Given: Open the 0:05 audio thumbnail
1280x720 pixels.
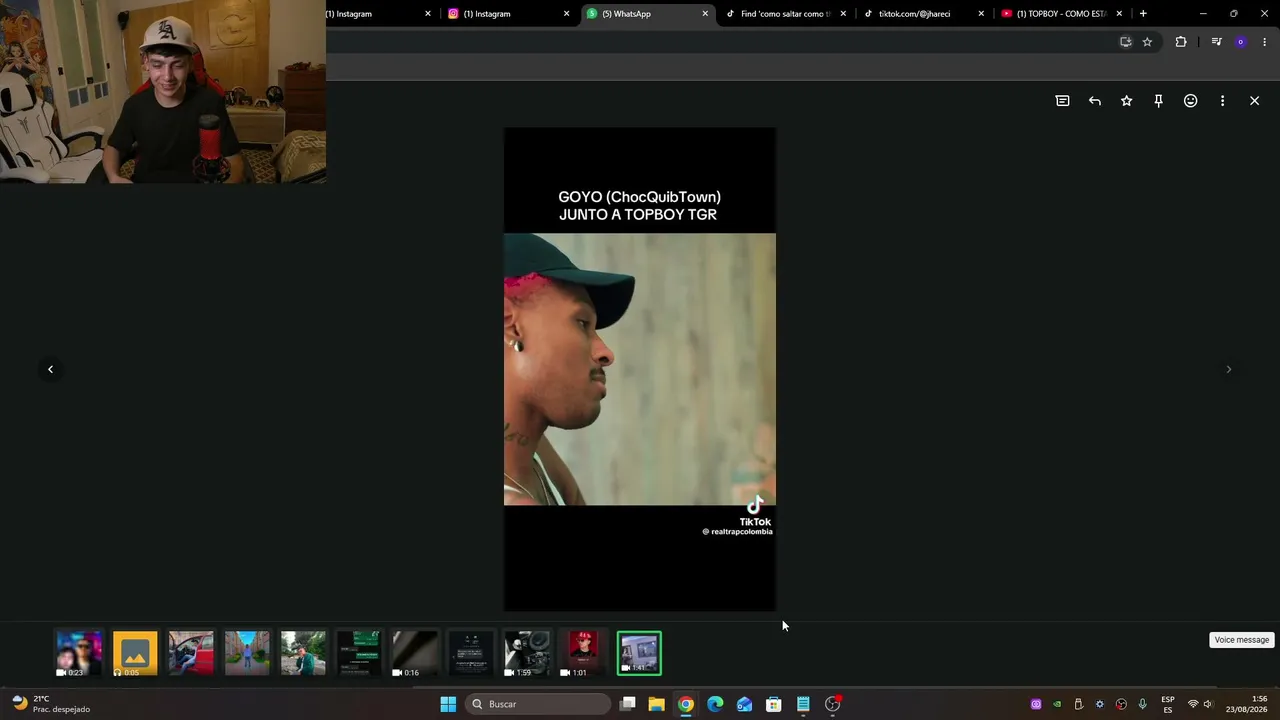Looking at the screenshot, I should click(x=135, y=653).
